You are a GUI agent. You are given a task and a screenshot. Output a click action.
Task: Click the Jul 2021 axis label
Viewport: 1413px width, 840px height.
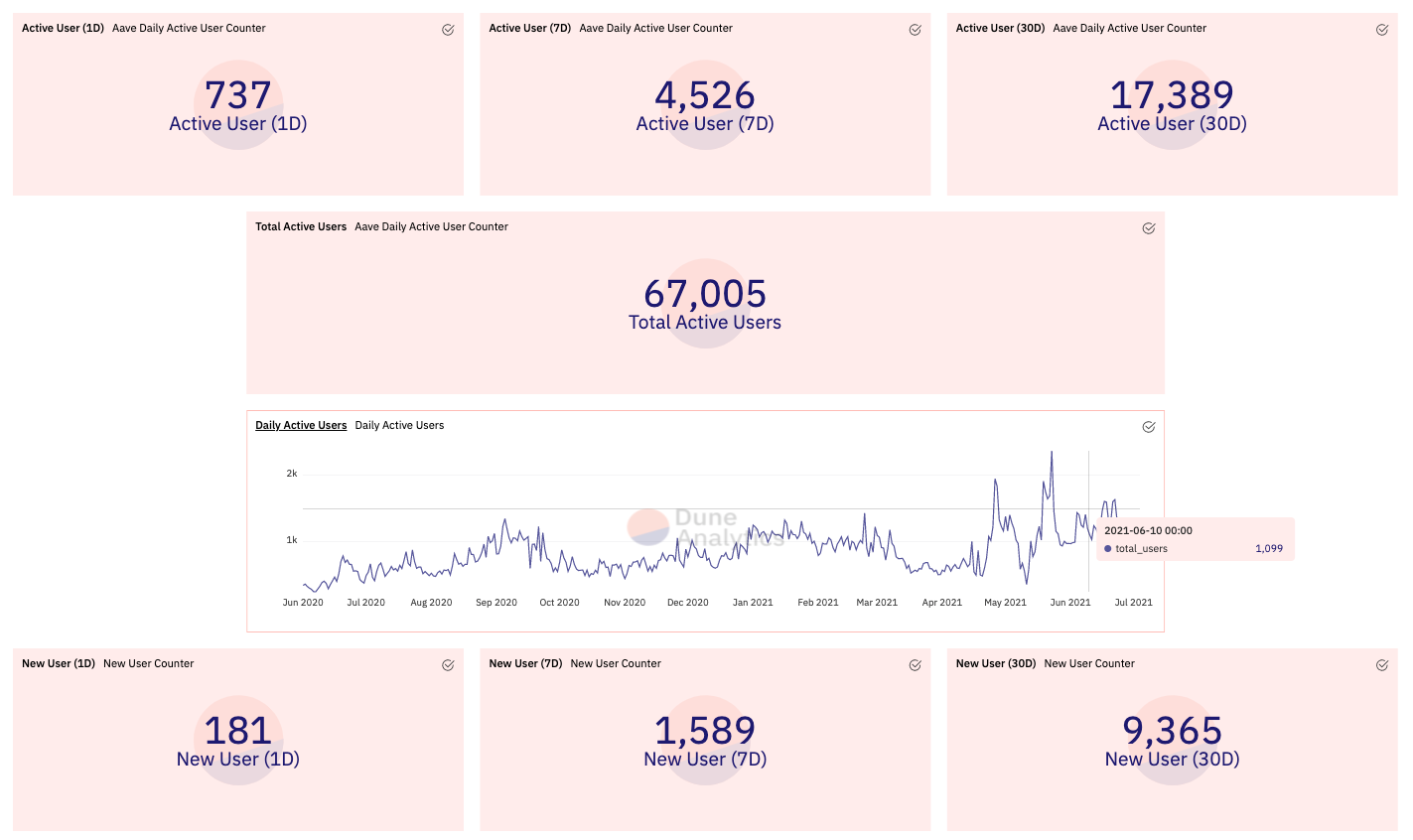pyautogui.click(x=1134, y=602)
